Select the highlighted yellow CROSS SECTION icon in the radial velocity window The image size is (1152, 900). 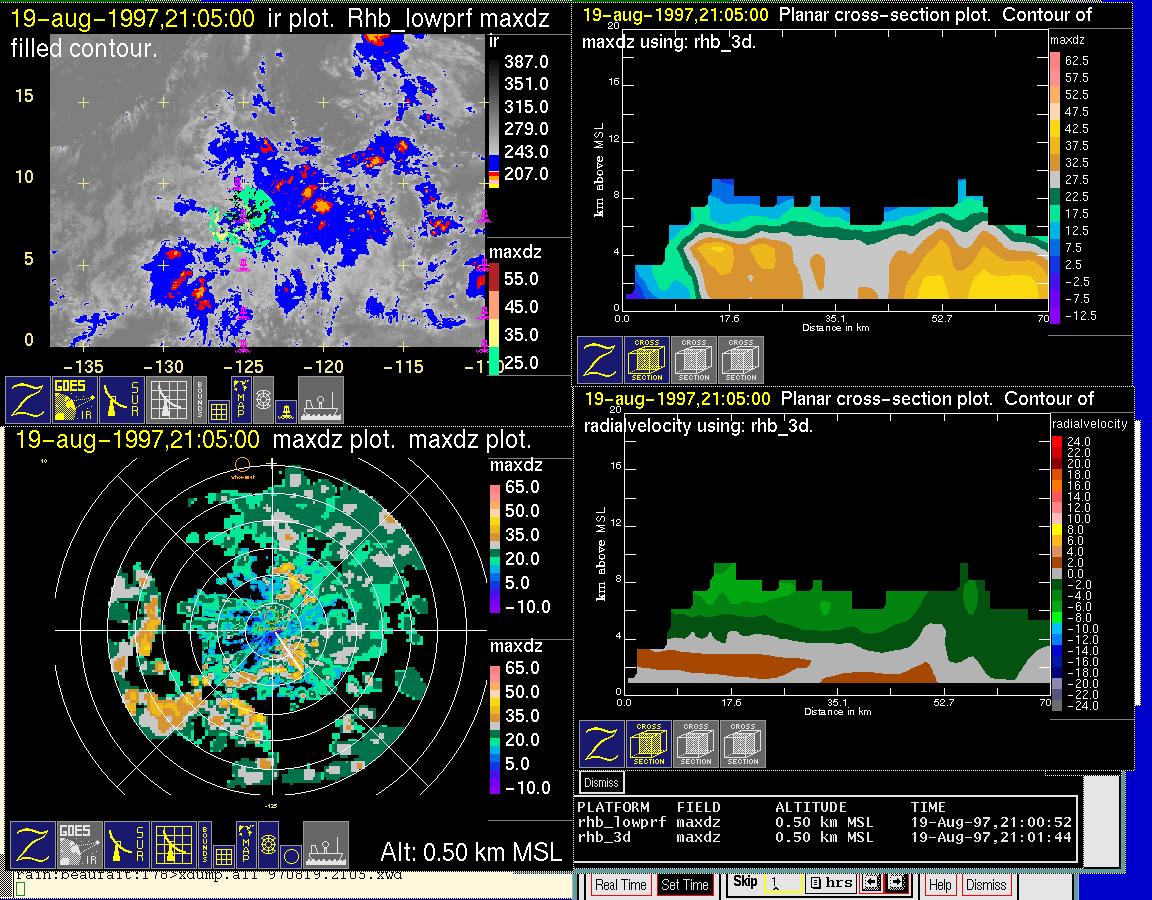click(649, 745)
